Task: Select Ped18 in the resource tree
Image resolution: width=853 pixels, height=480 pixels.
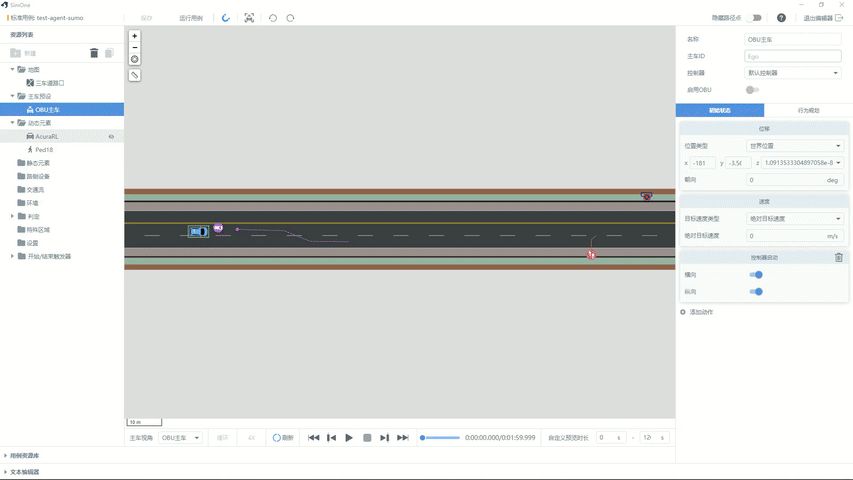Action: 44,150
